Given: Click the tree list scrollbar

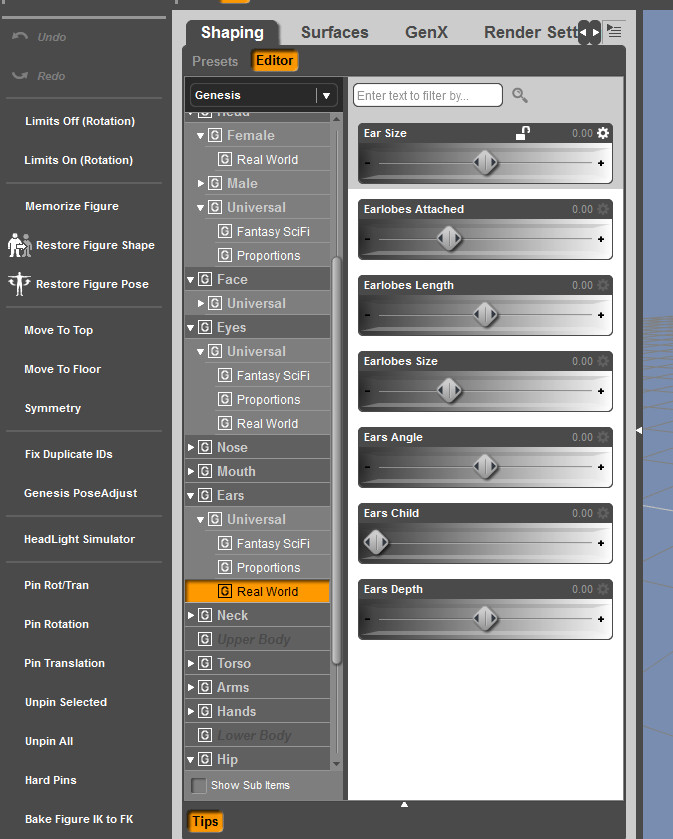Looking at the screenshot, I should (x=336, y=460).
